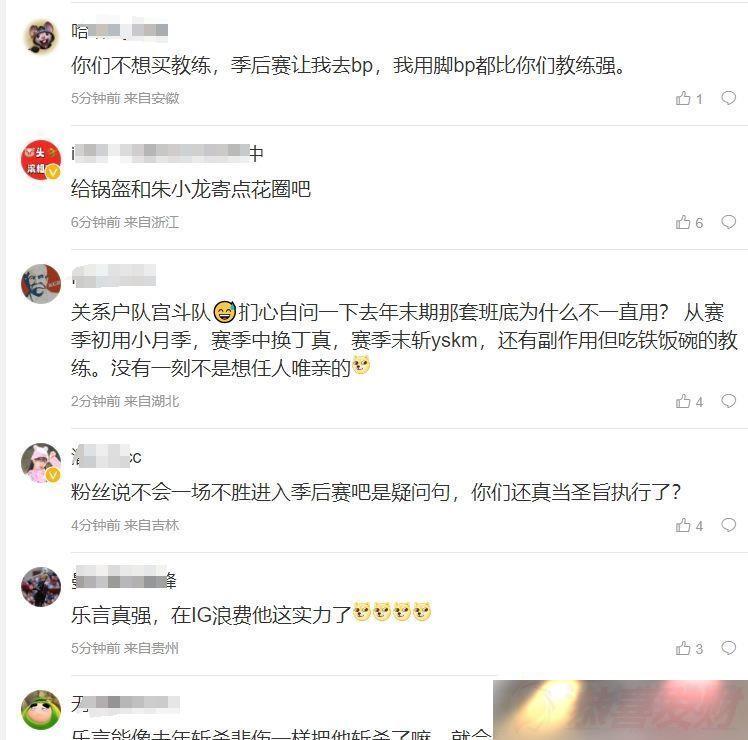Screen dimensions: 748x740
Task: Open the pink-hat girl avatar profile
Action: [41, 463]
